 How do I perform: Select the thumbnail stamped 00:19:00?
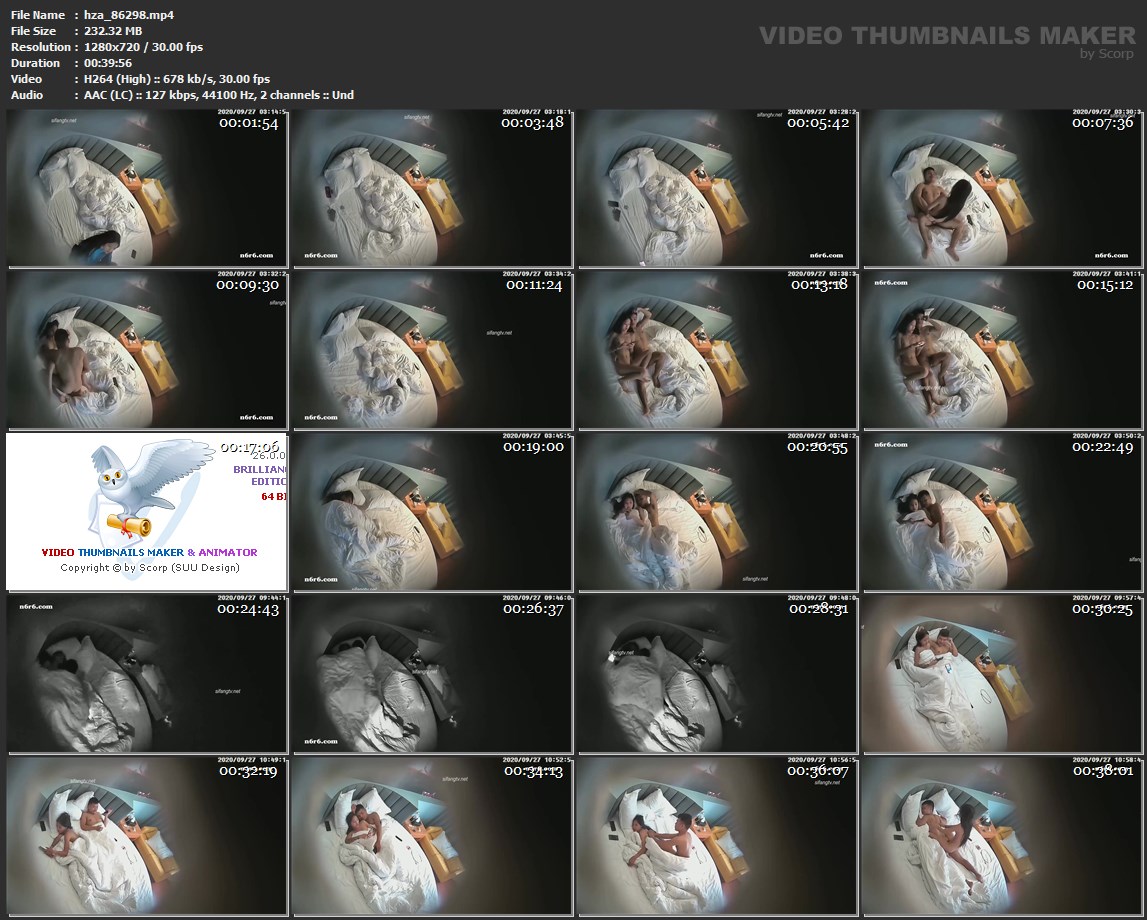point(432,512)
